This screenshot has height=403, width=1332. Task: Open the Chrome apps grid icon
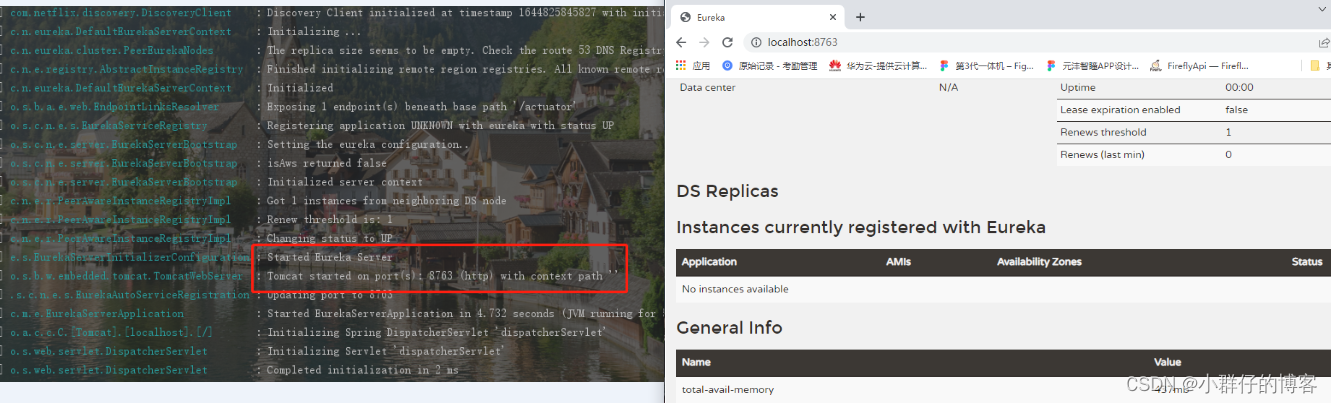(x=682, y=65)
